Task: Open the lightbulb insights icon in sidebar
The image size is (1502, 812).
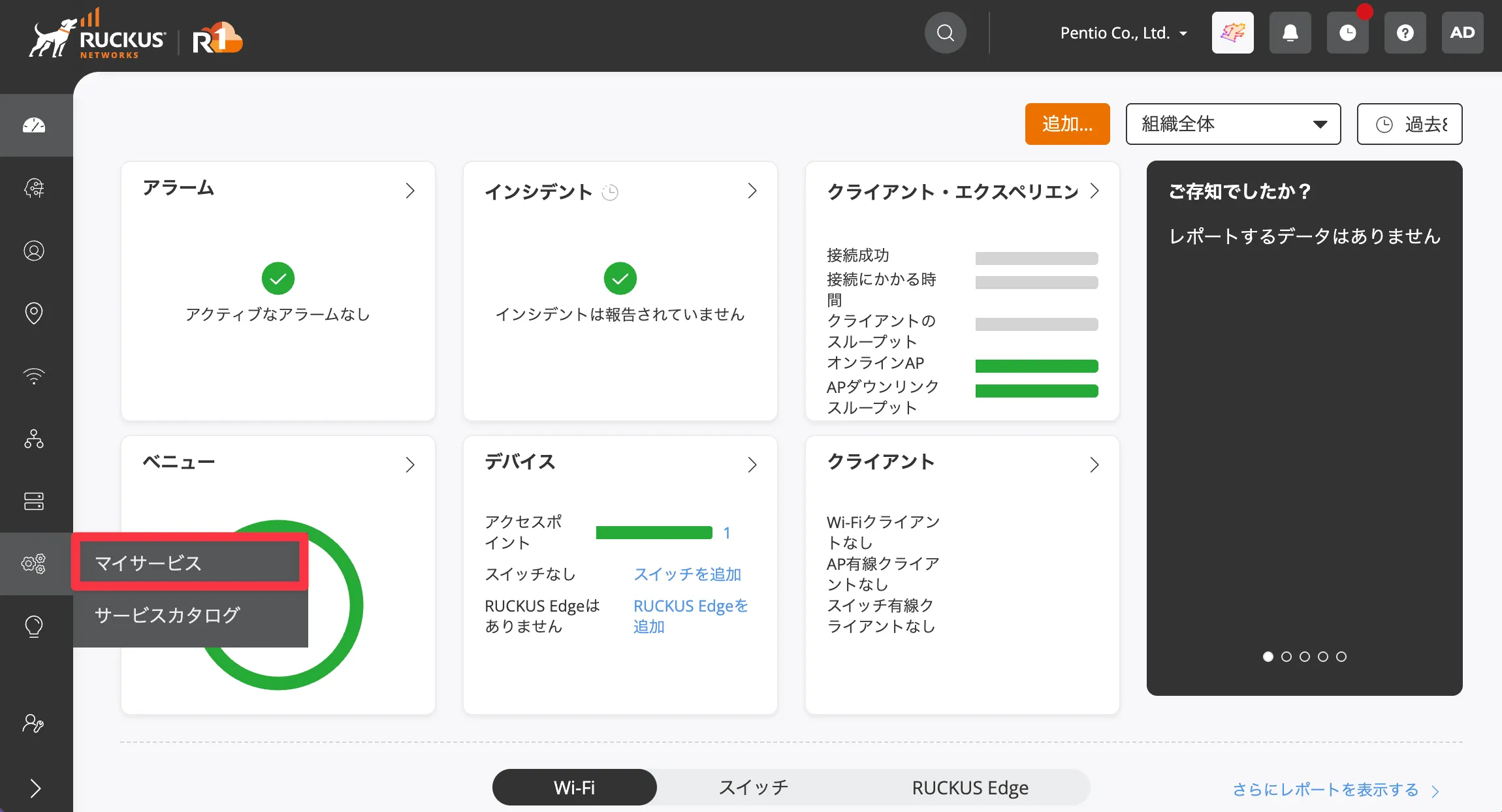Action: pyautogui.click(x=34, y=627)
